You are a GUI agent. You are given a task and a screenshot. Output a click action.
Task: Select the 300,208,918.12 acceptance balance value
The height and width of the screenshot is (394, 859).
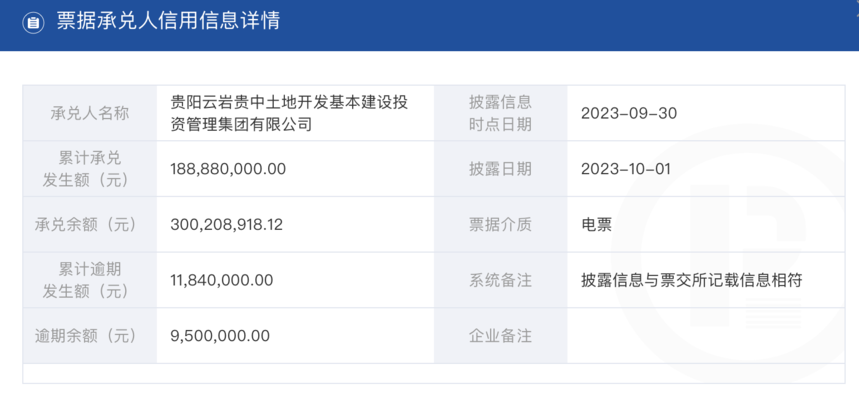click(227, 225)
